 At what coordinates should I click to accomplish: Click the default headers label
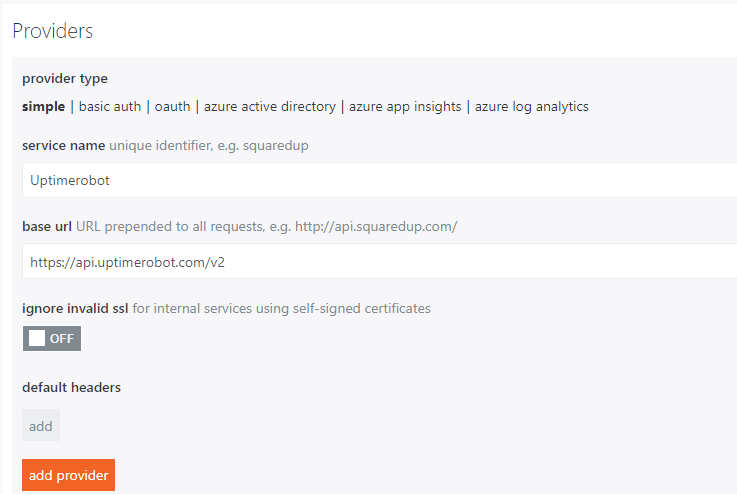point(71,387)
